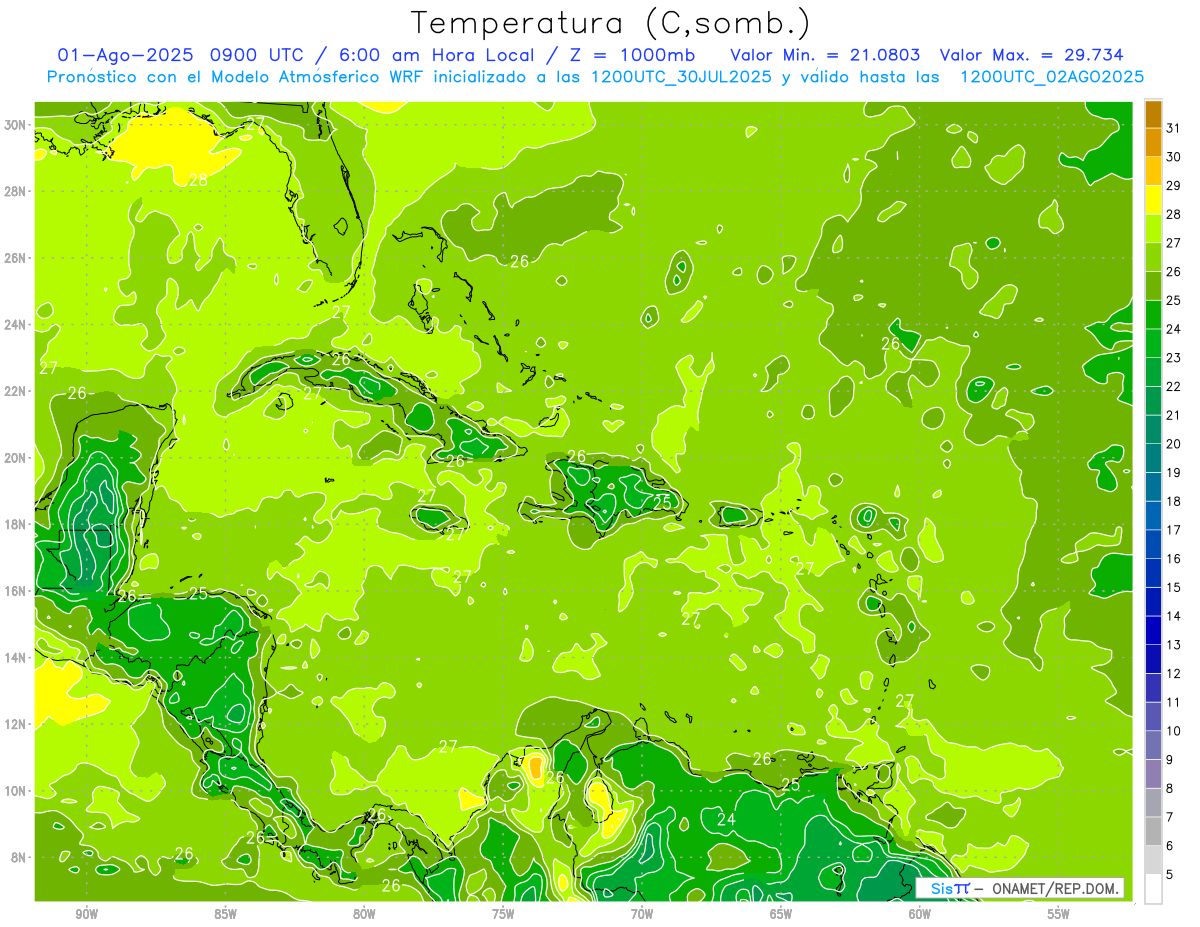The image size is (1200, 927).
Task: Click the 14N latitude label
Action: point(17,658)
